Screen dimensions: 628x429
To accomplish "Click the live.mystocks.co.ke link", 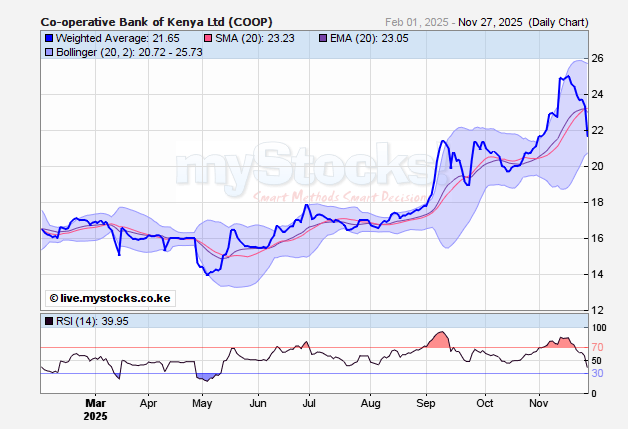I will [x=110, y=298].
